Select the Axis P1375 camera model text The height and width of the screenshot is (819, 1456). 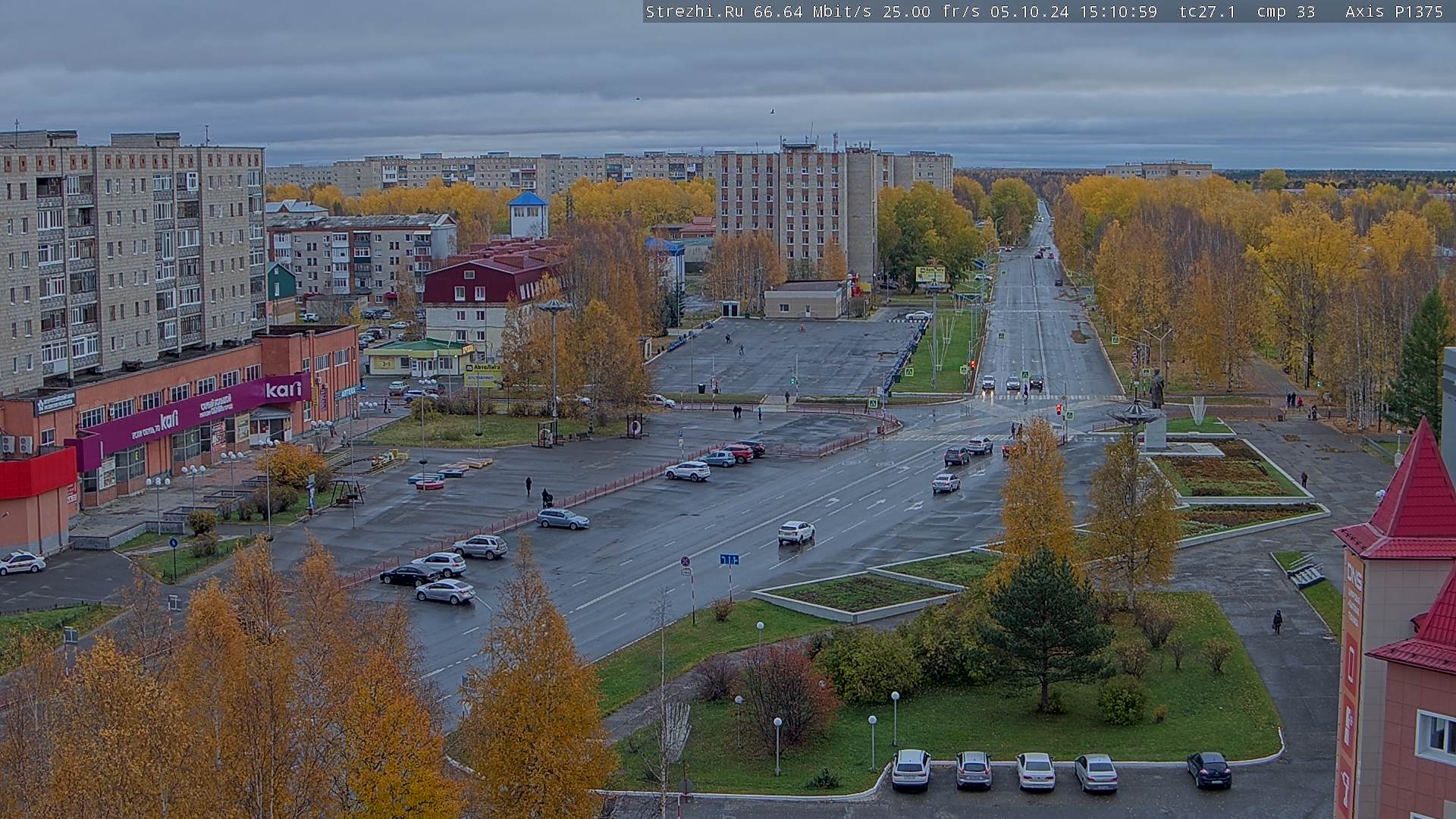(1394, 11)
